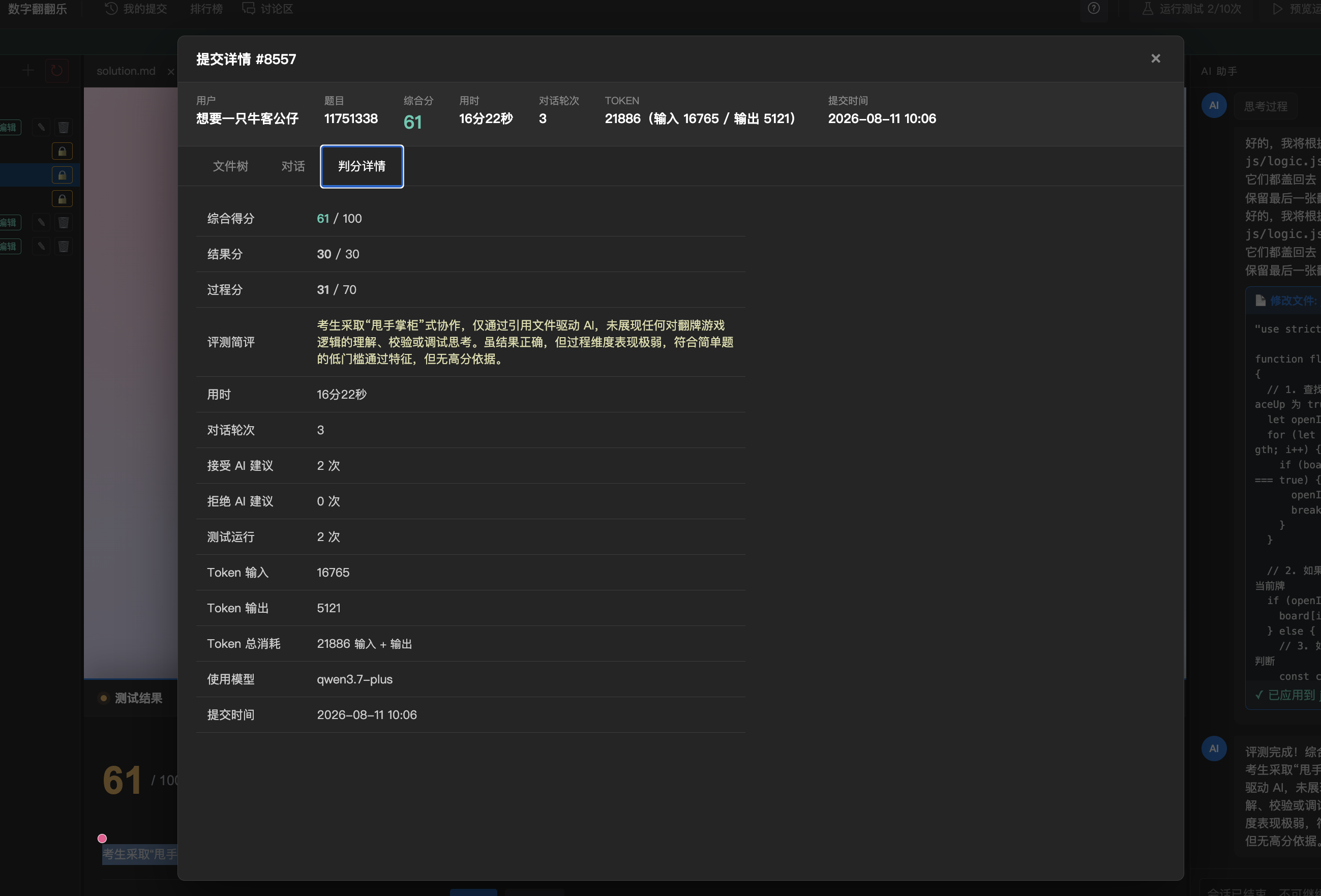Click the Token 输入 value 16765
The height and width of the screenshot is (896, 1321).
click(x=333, y=573)
